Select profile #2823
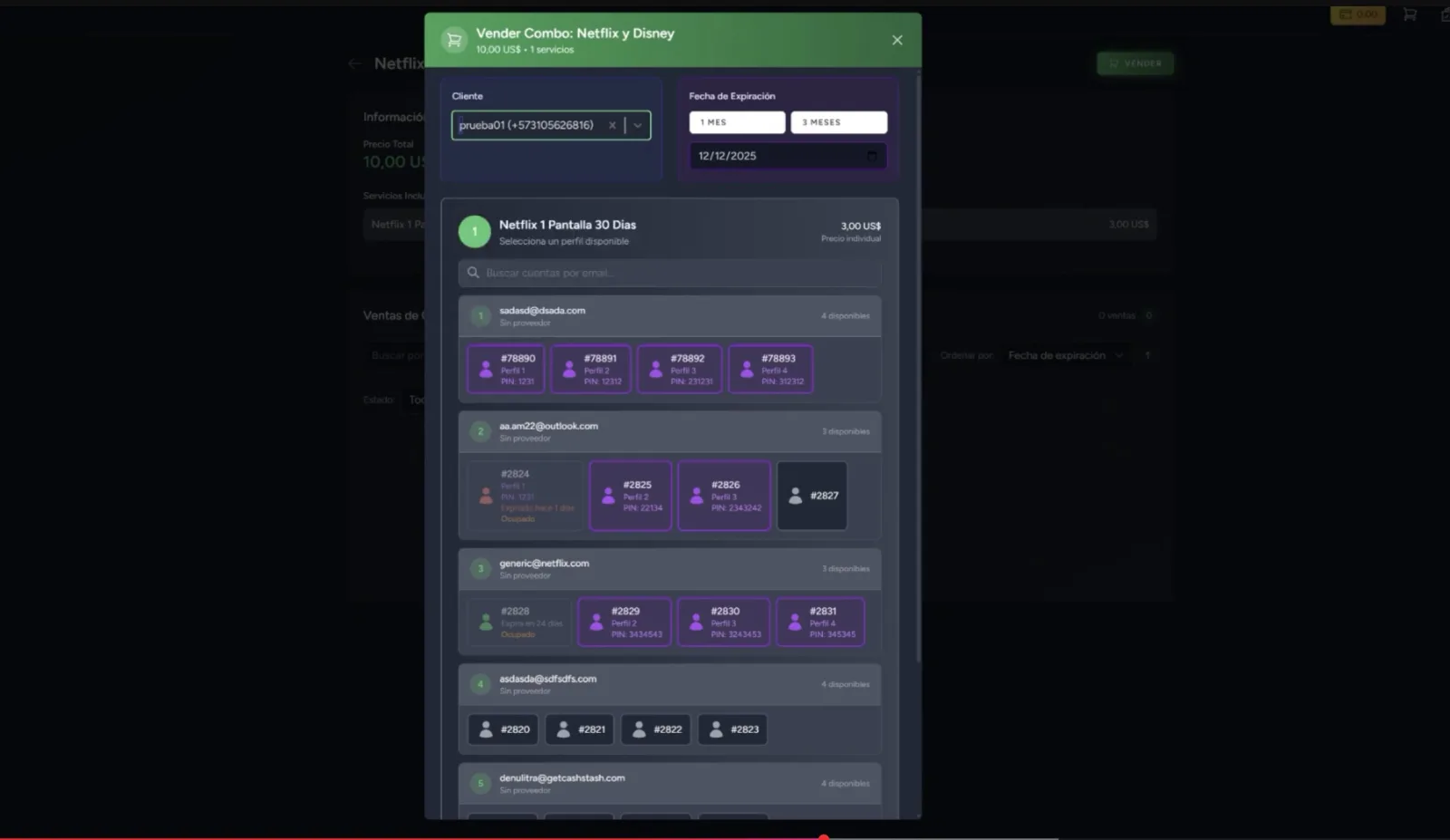The image size is (1450, 840). 732,729
